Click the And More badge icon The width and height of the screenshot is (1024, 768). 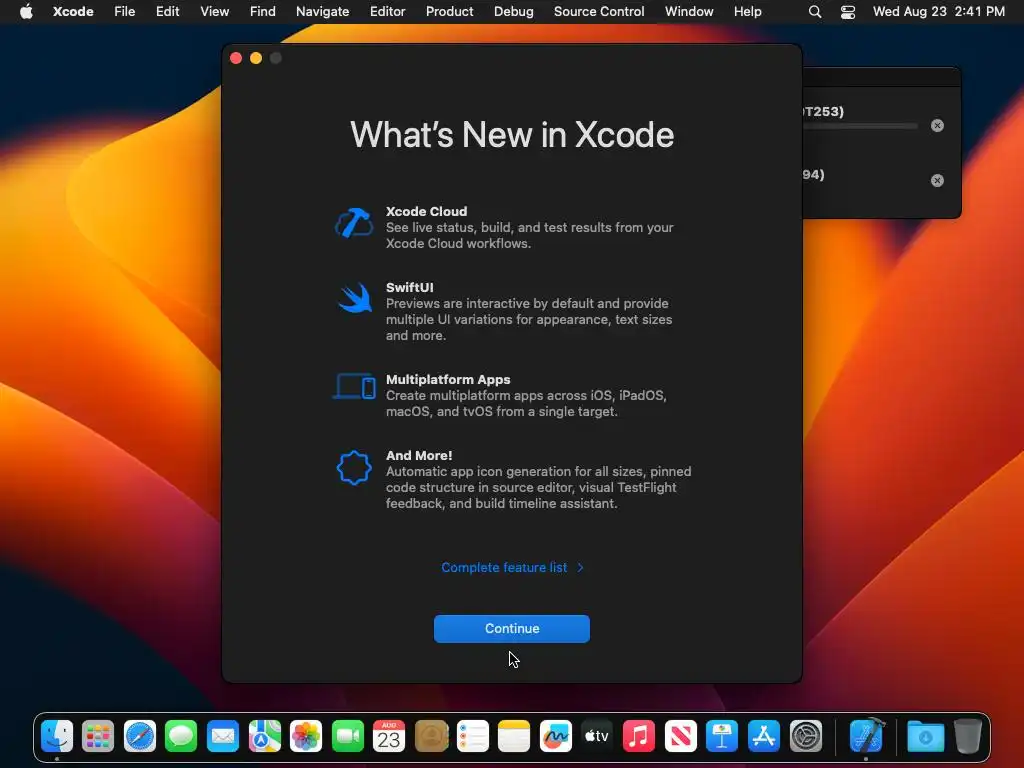(x=354, y=468)
